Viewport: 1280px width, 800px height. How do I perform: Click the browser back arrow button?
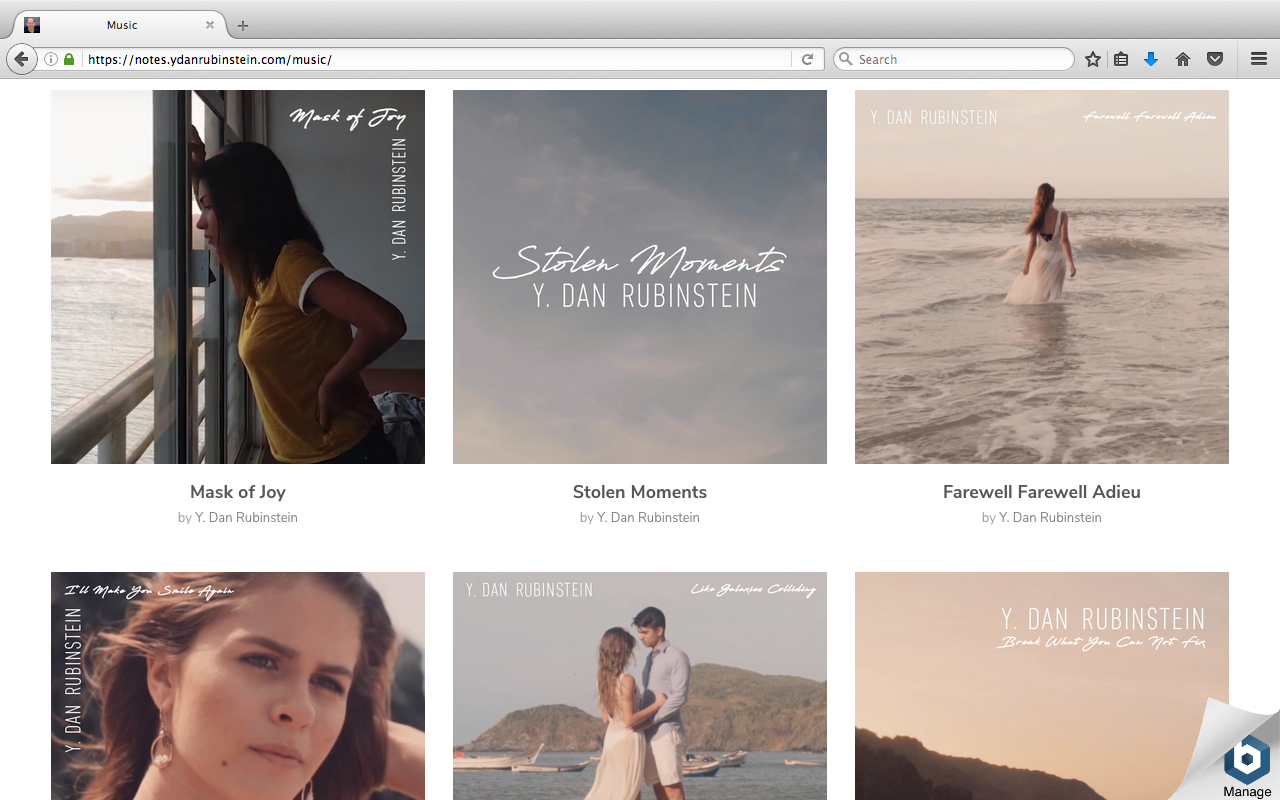[x=22, y=59]
